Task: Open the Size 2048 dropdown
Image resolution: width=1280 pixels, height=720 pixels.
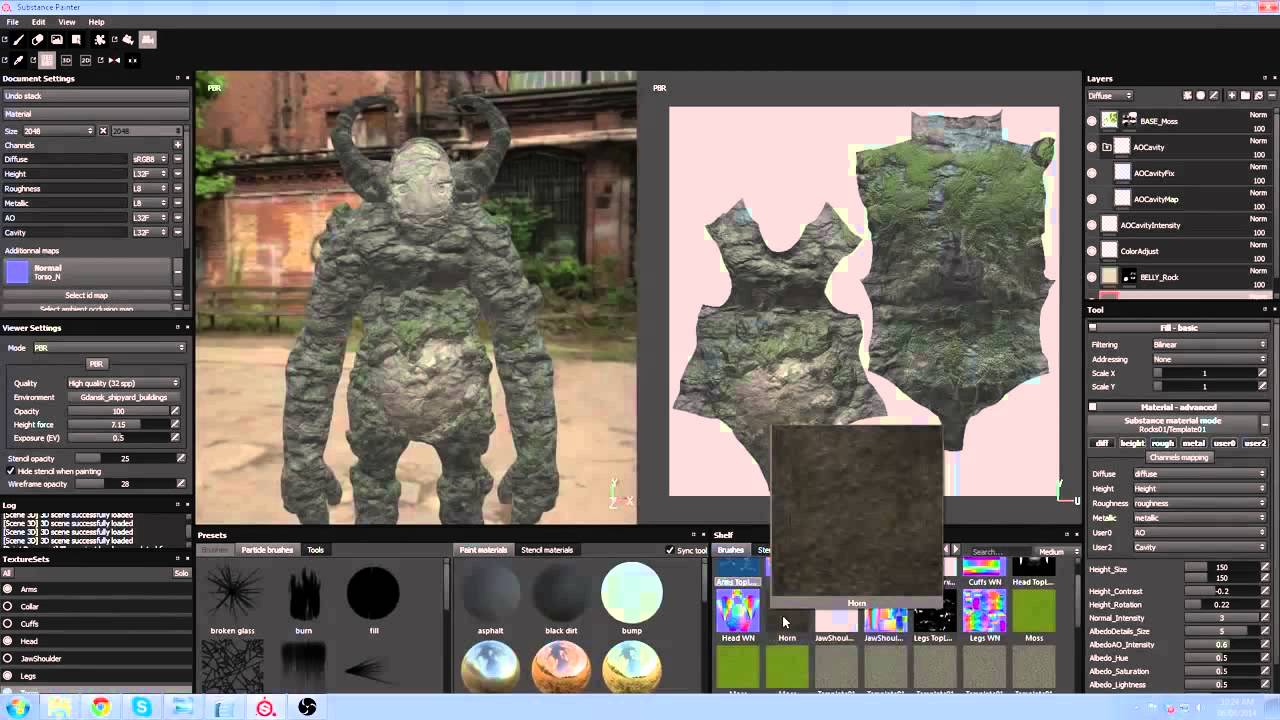Action: point(59,131)
